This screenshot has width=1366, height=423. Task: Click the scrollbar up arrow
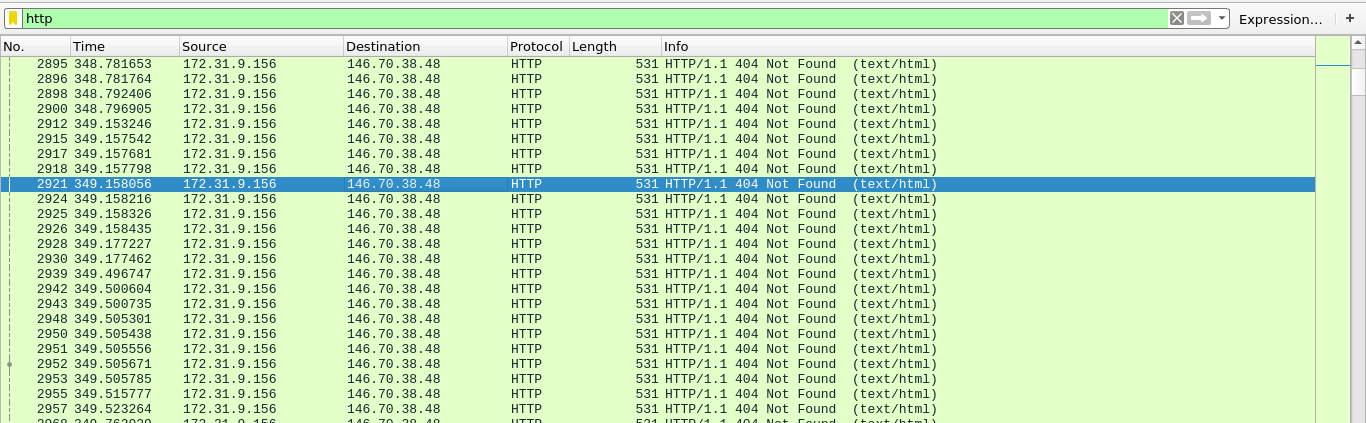pos(1357,46)
